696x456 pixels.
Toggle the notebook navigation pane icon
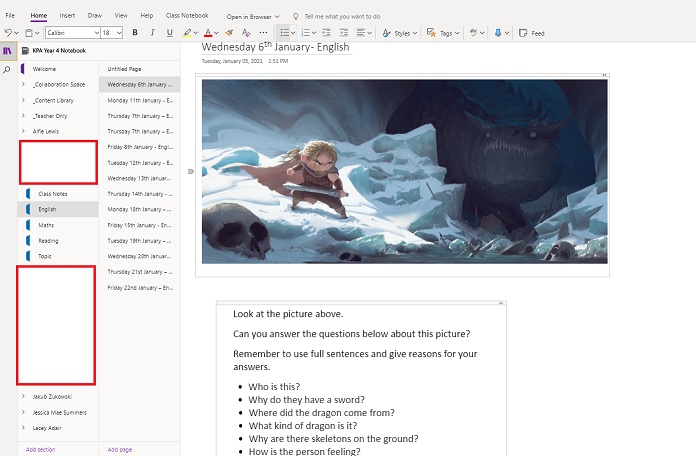pyautogui.click(x=8, y=51)
